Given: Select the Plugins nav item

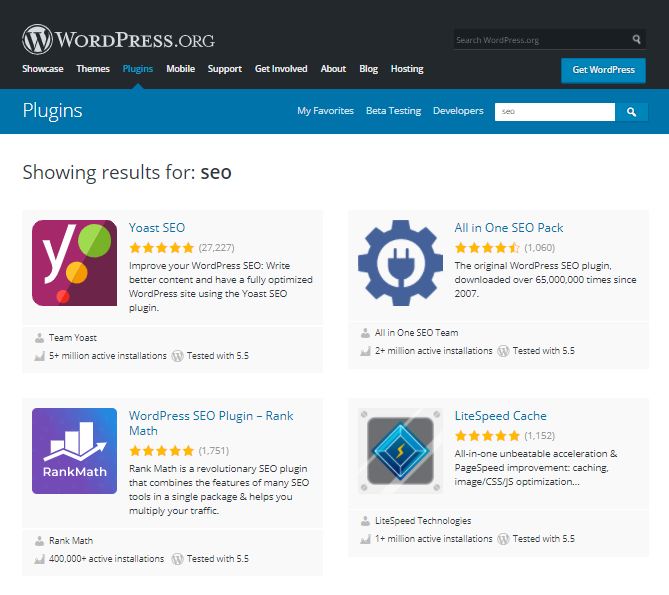Looking at the screenshot, I should (x=138, y=69).
